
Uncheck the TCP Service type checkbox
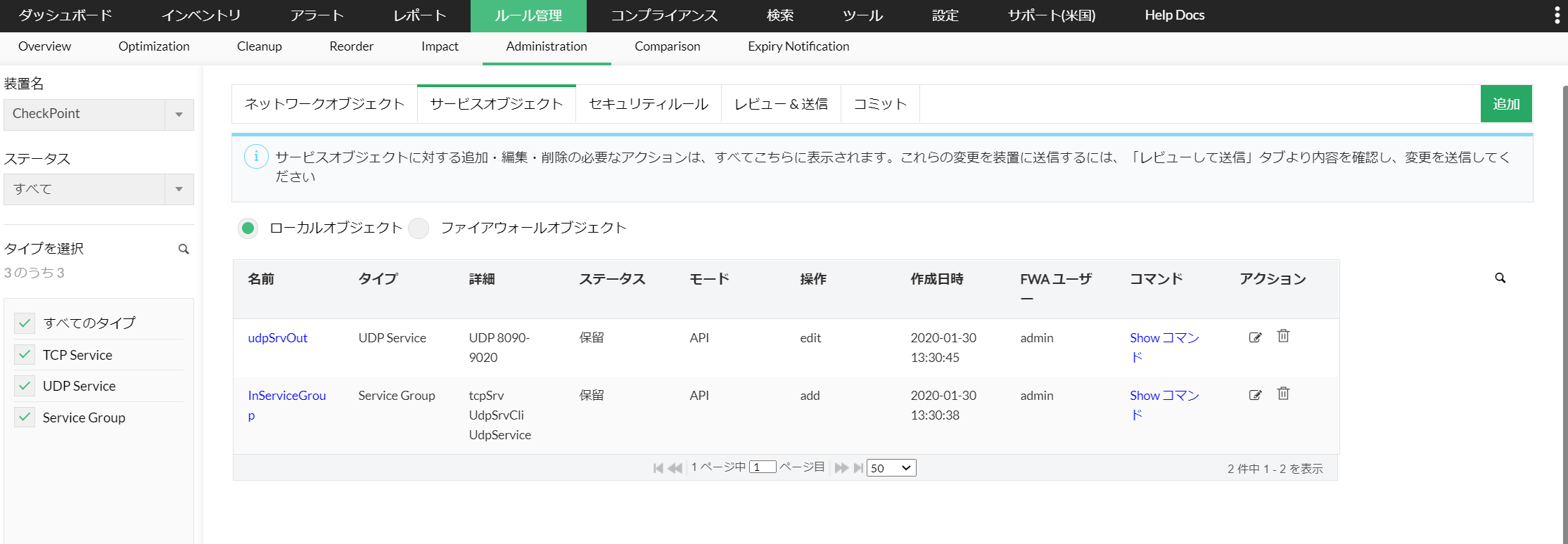[25, 355]
